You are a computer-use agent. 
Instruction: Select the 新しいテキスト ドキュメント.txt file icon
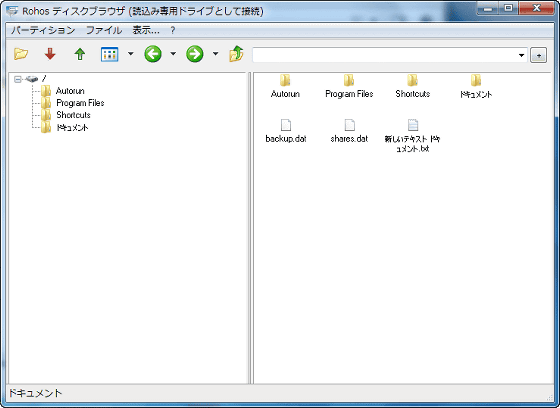click(413, 125)
